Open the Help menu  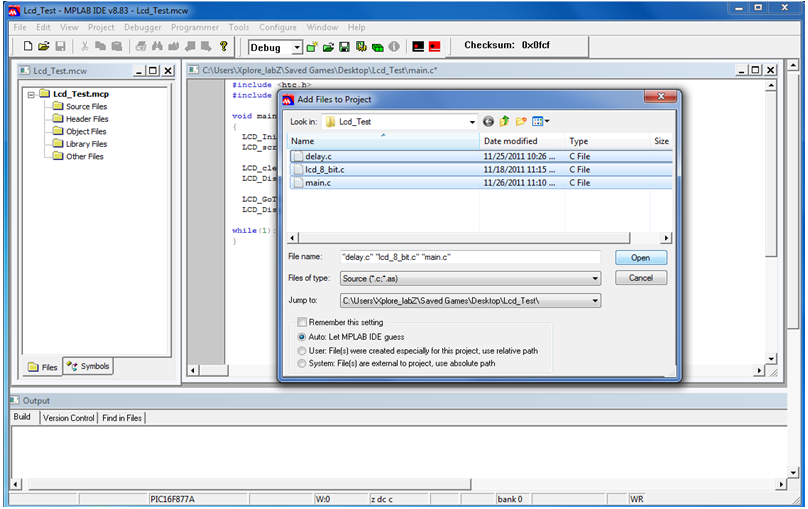click(x=356, y=27)
